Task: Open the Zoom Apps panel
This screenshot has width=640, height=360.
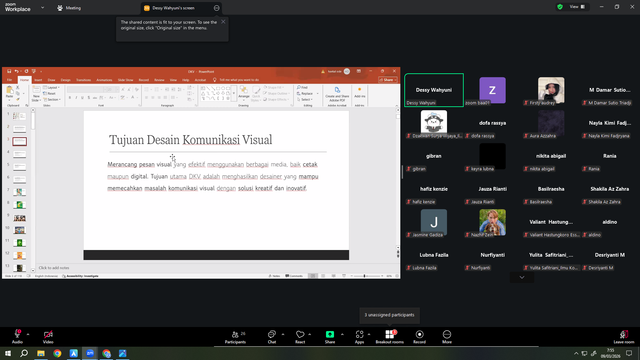Action: [x=359, y=337]
